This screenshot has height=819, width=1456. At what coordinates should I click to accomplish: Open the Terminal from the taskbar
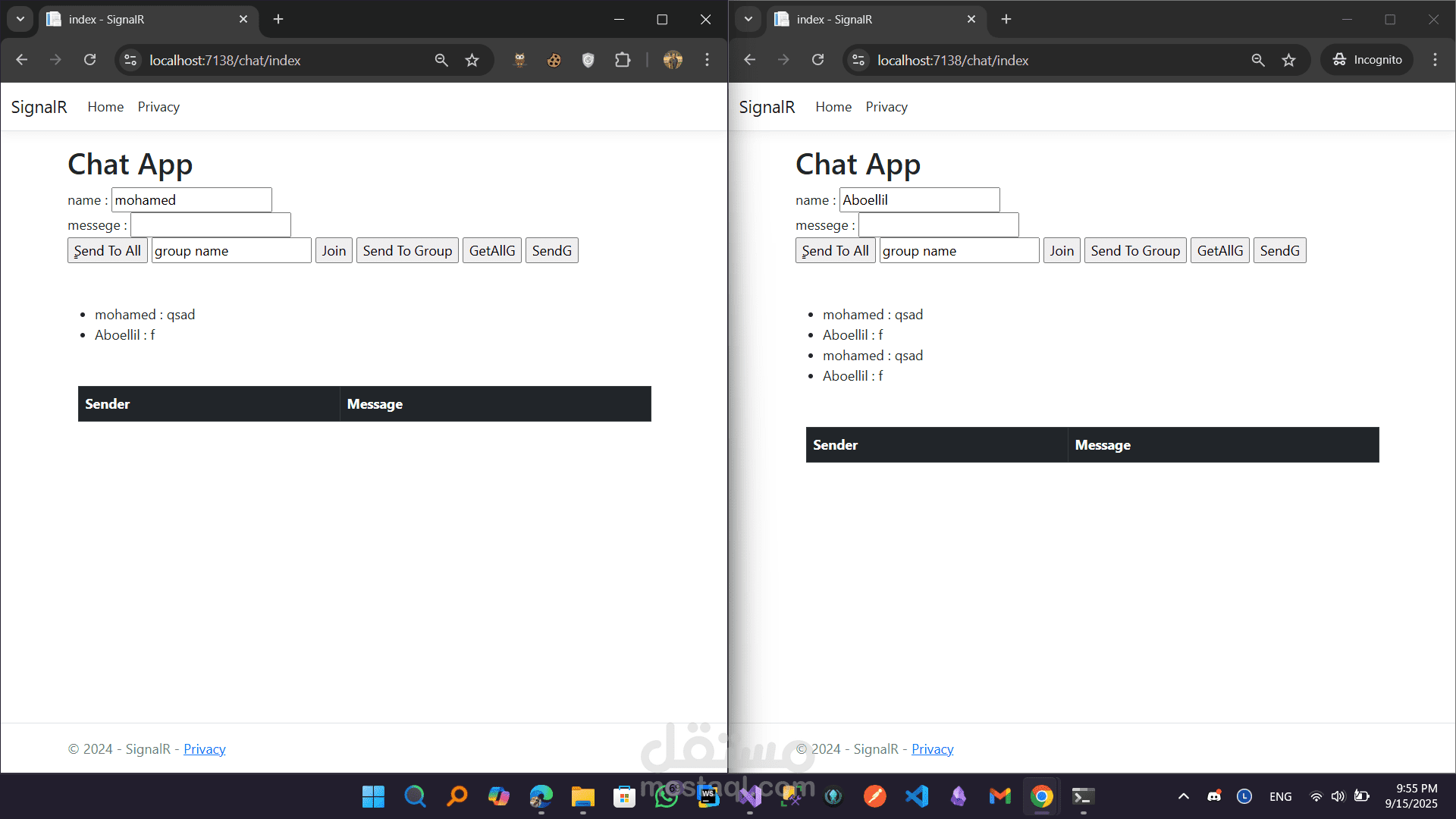[x=1082, y=796]
